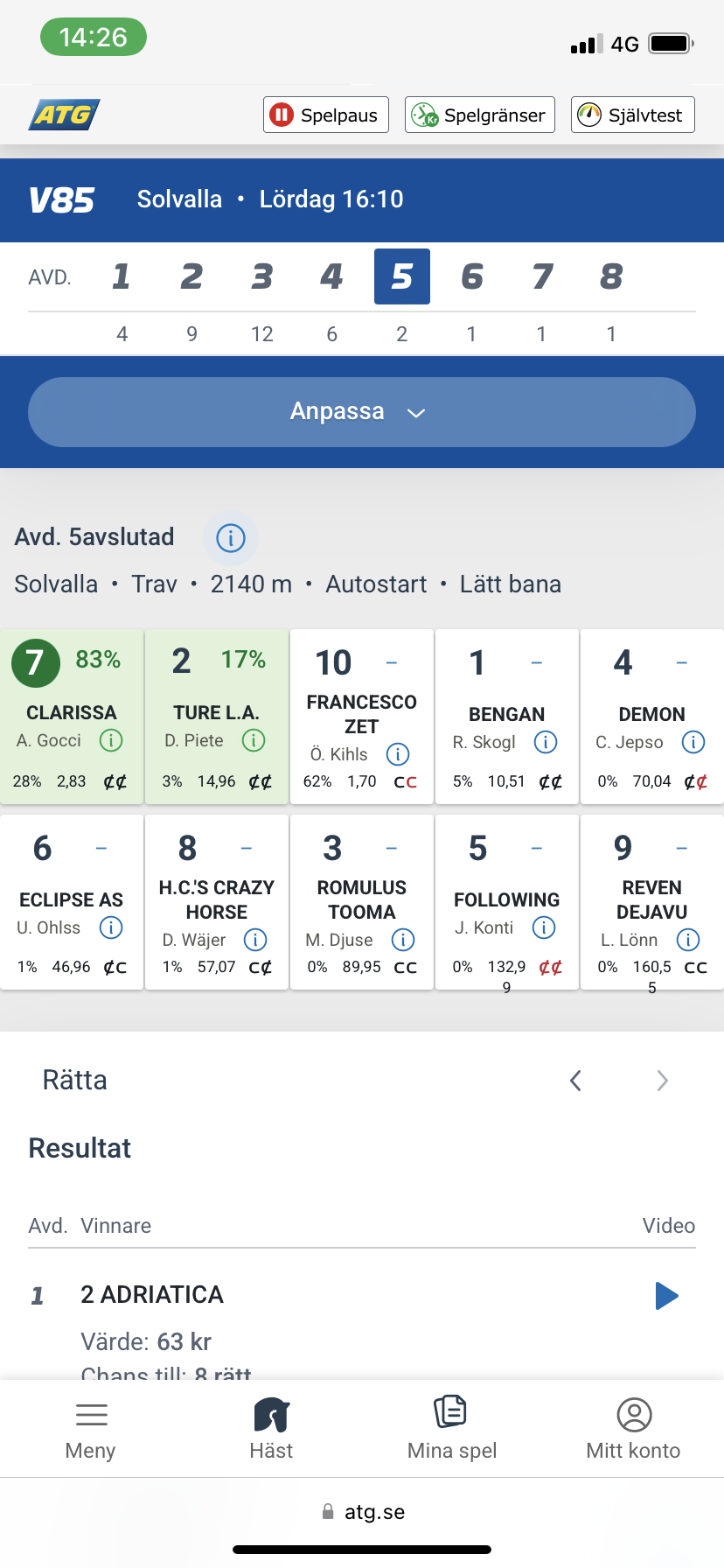Screen dimensions: 724x1568
Task: Tap the ATG logo
Action: click(65, 115)
